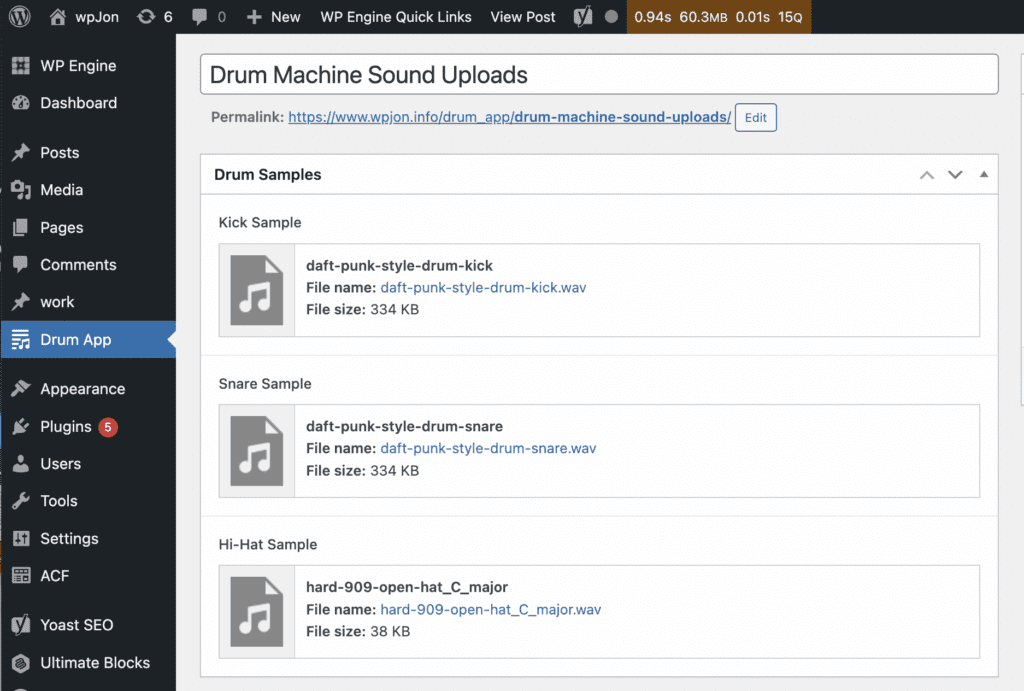1024x691 pixels.
Task: Open Tools in sidebar
Action: [88, 501]
